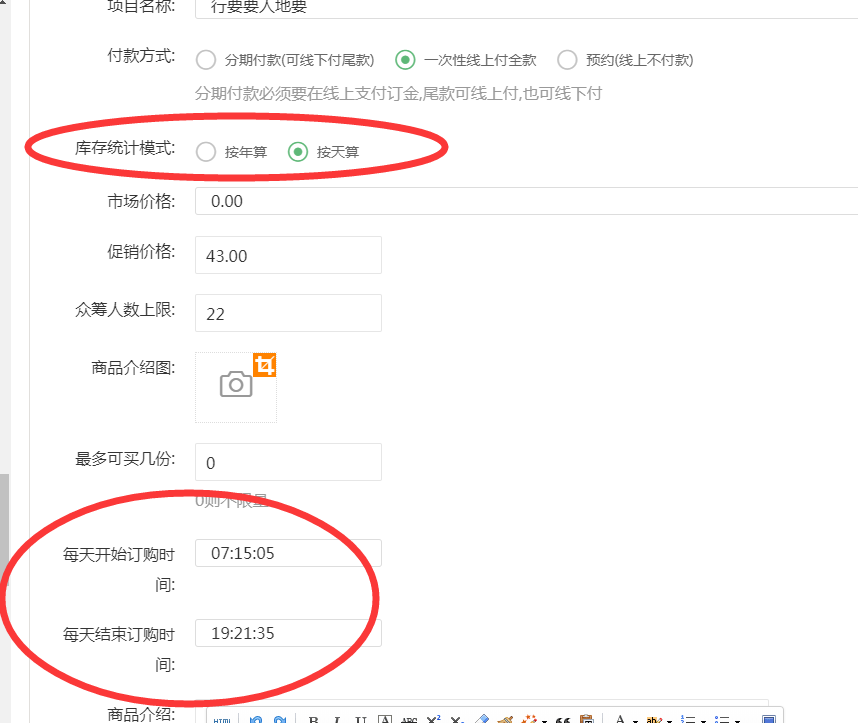This screenshot has height=723, width=858.
Task: Apply superscript formatting in the editor
Action: (x=433, y=720)
